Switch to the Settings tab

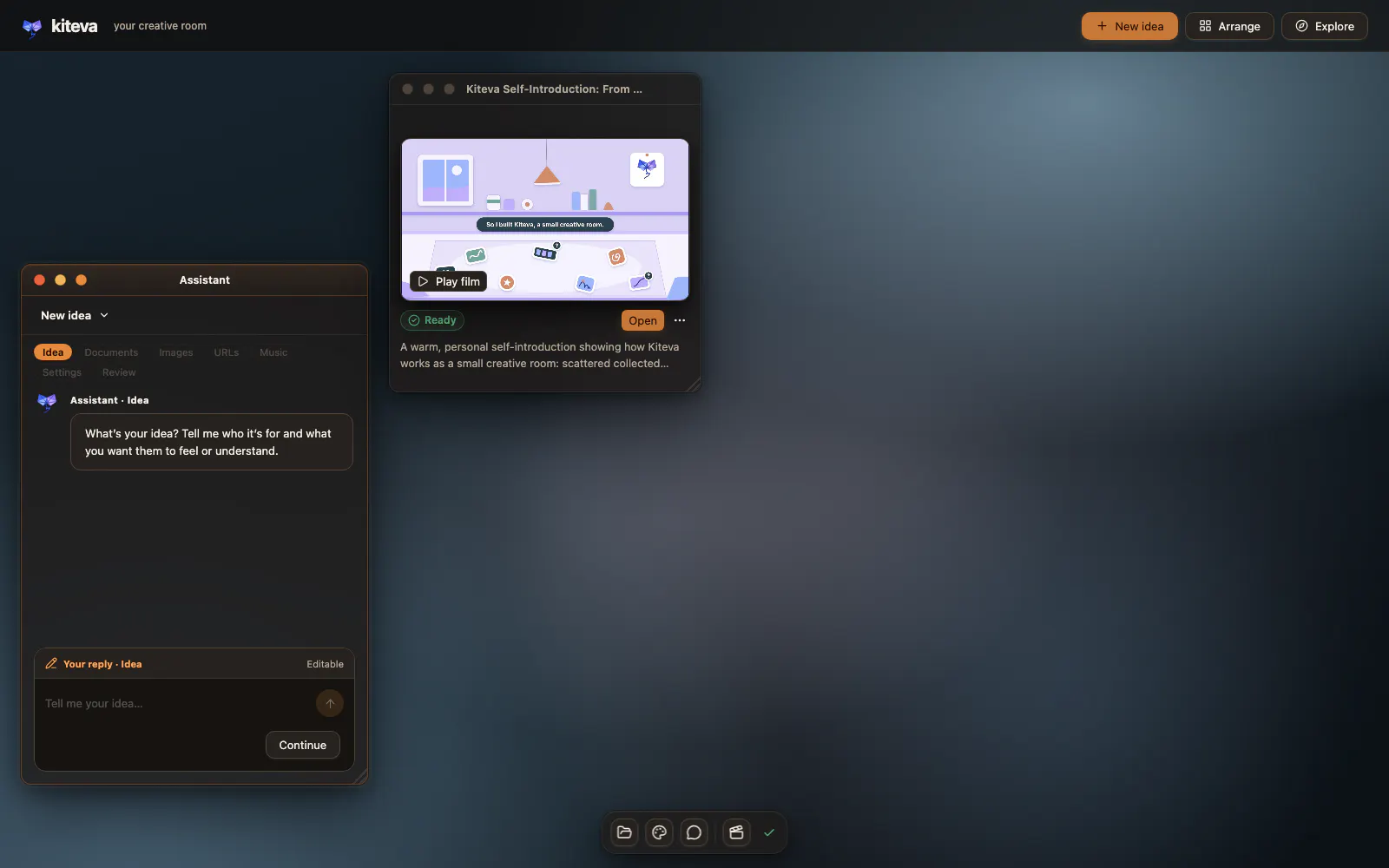62,372
